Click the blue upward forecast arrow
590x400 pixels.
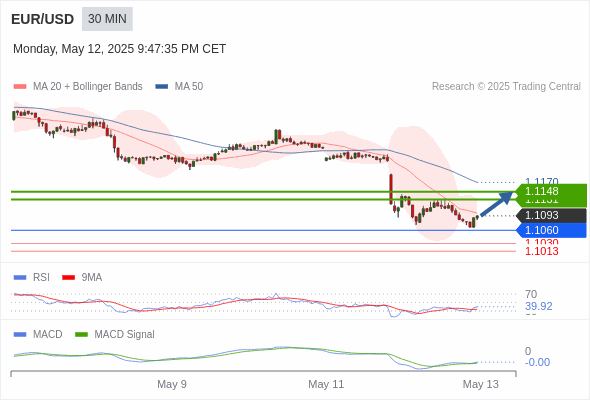click(497, 204)
